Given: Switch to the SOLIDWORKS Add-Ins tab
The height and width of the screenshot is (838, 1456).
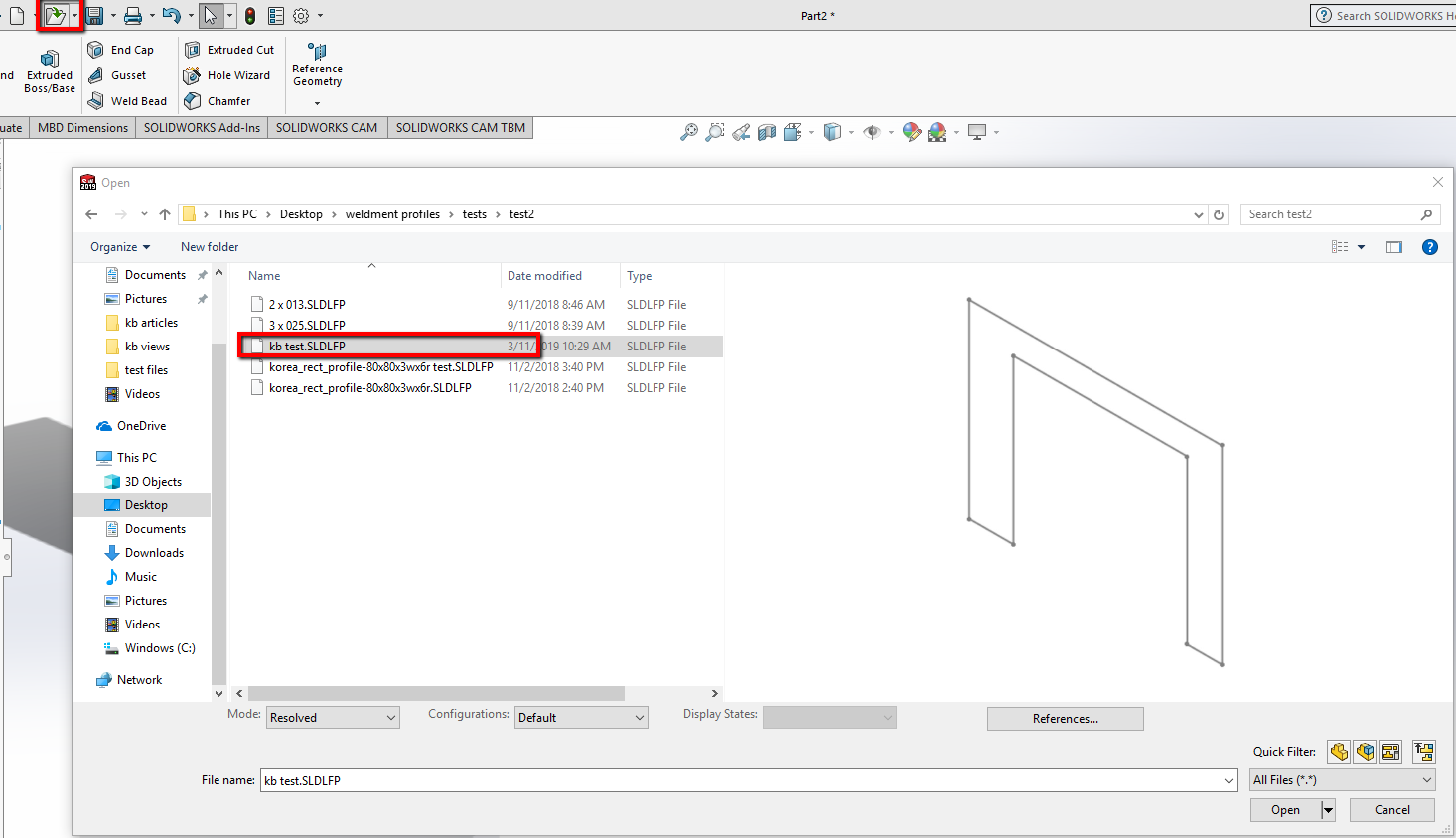Looking at the screenshot, I should [x=202, y=128].
